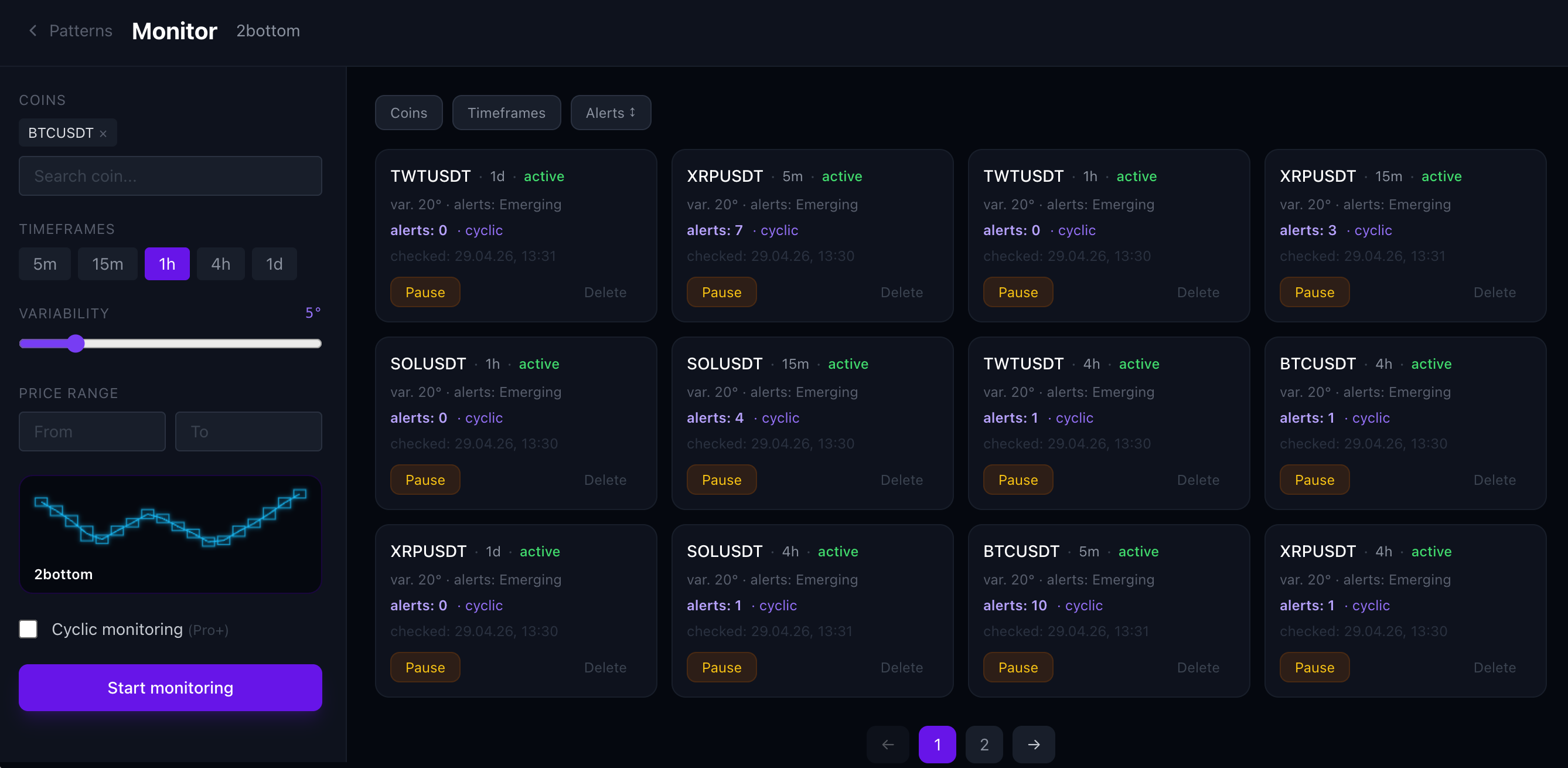
Task: Open the Timeframes filter dropdown
Action: pos(506,112)
